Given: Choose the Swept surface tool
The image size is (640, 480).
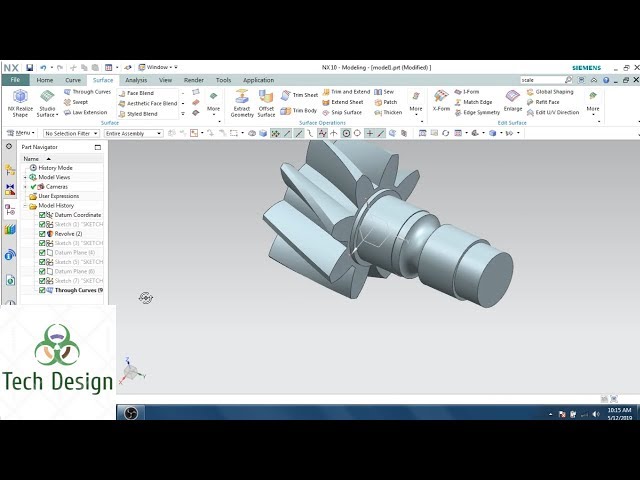Looking at the screenshot, I should pos(76,102).
